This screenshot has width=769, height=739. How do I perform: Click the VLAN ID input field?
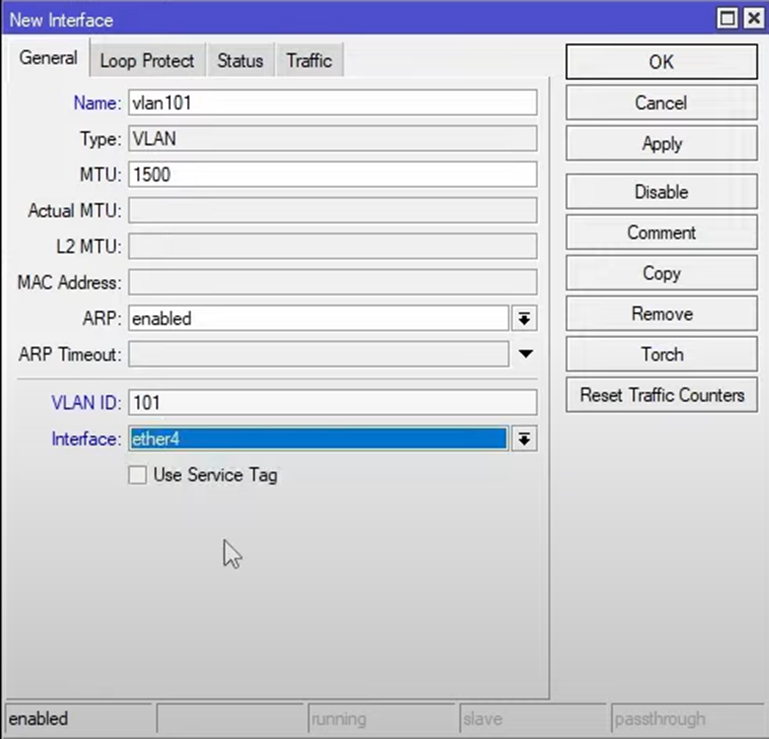(x=332, y=403)
